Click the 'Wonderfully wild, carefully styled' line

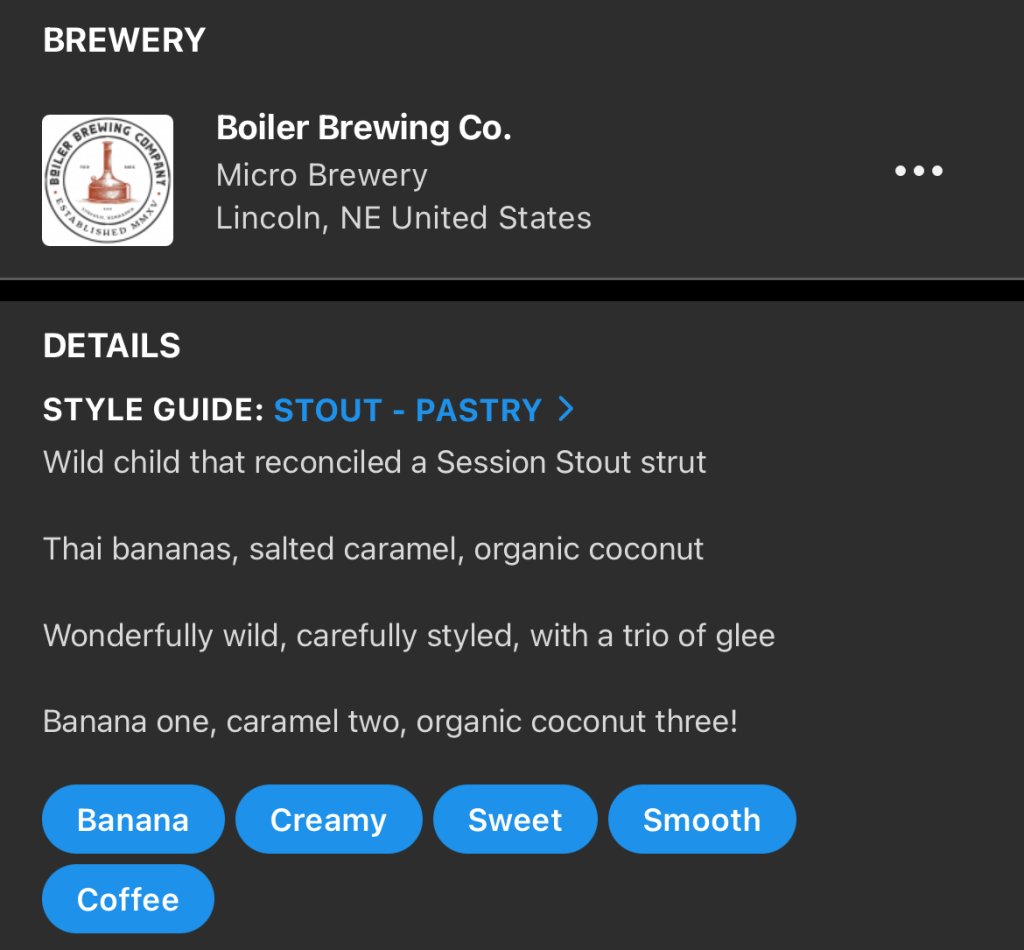[409, 635]
